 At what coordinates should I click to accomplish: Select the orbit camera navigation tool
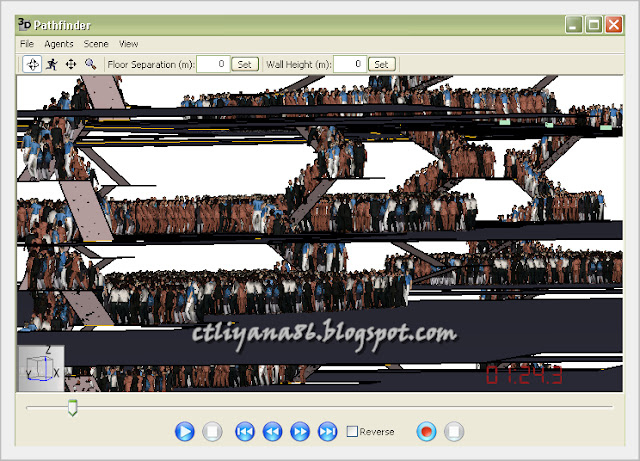coord(32,65)
